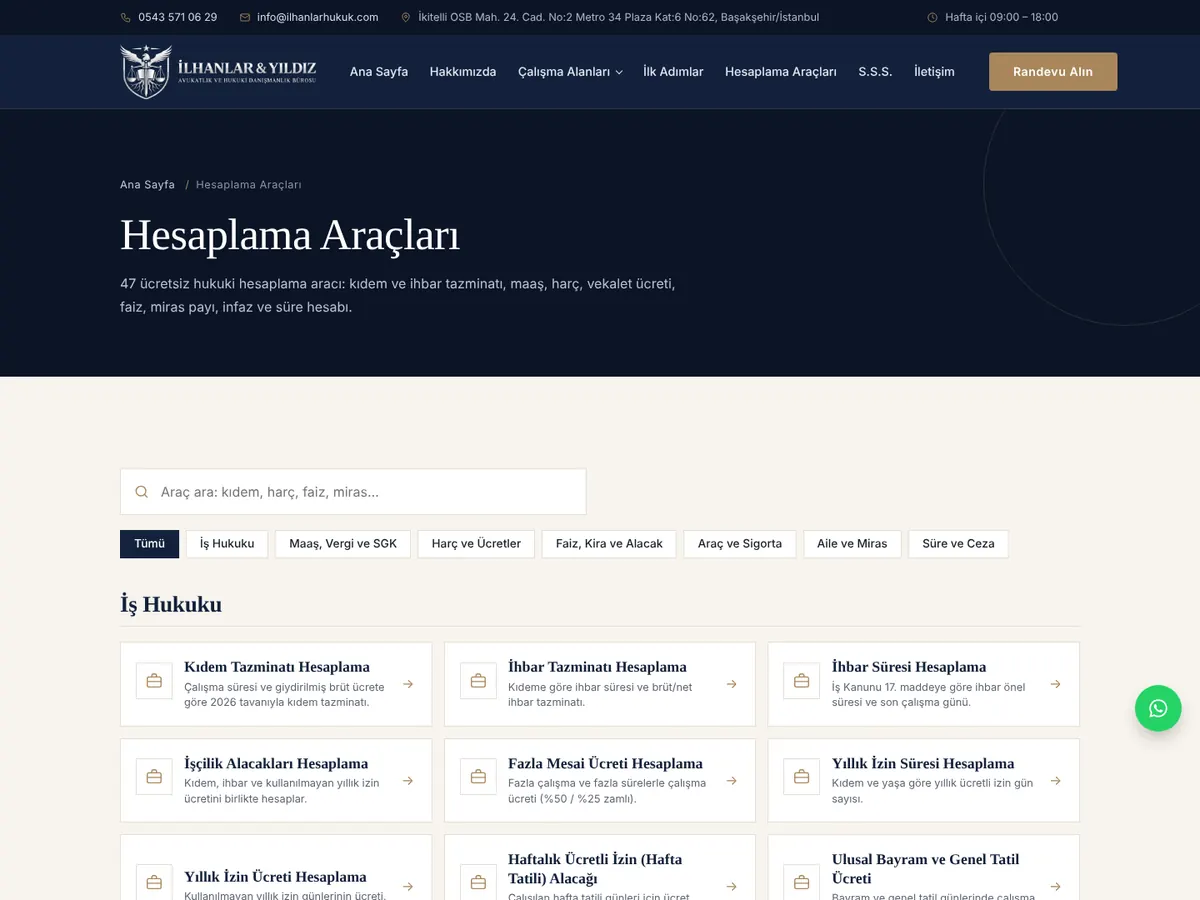The height and width of the screenshot is (900, 1200).
Task: Click arrow on Fazla Mesai Ücreti card
Action: click(732, 781)
